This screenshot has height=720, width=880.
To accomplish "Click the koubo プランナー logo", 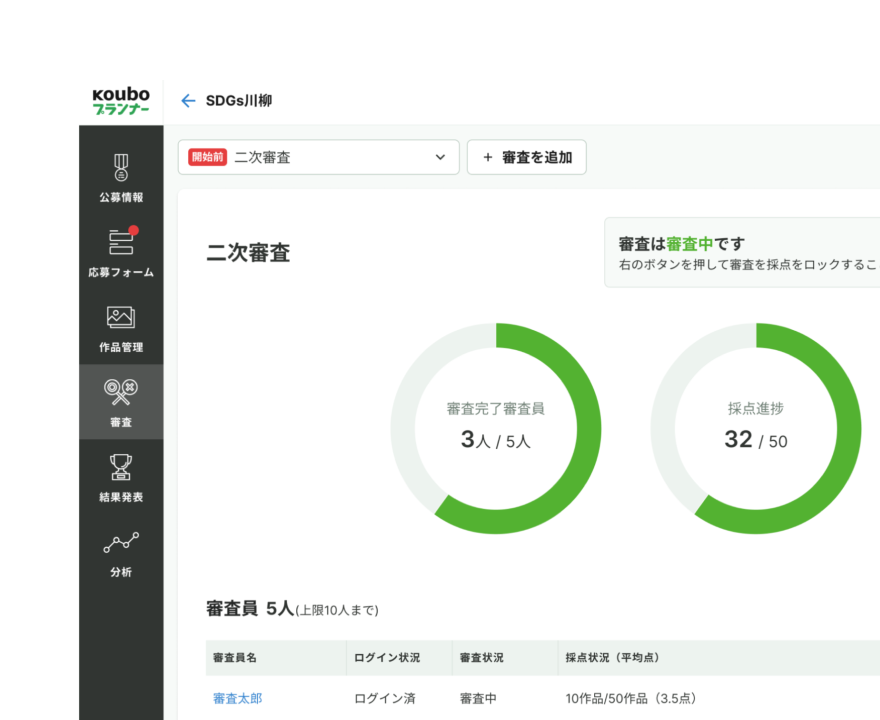I will point(121,101).
